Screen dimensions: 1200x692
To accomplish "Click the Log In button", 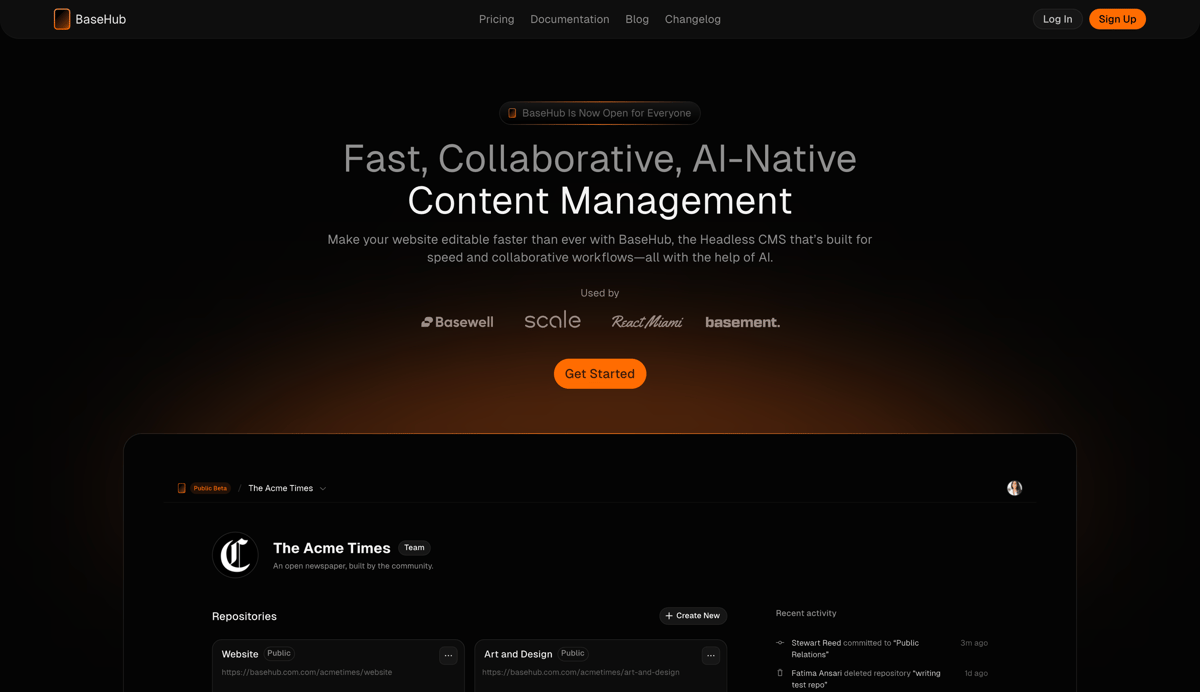I will 1057,18.
